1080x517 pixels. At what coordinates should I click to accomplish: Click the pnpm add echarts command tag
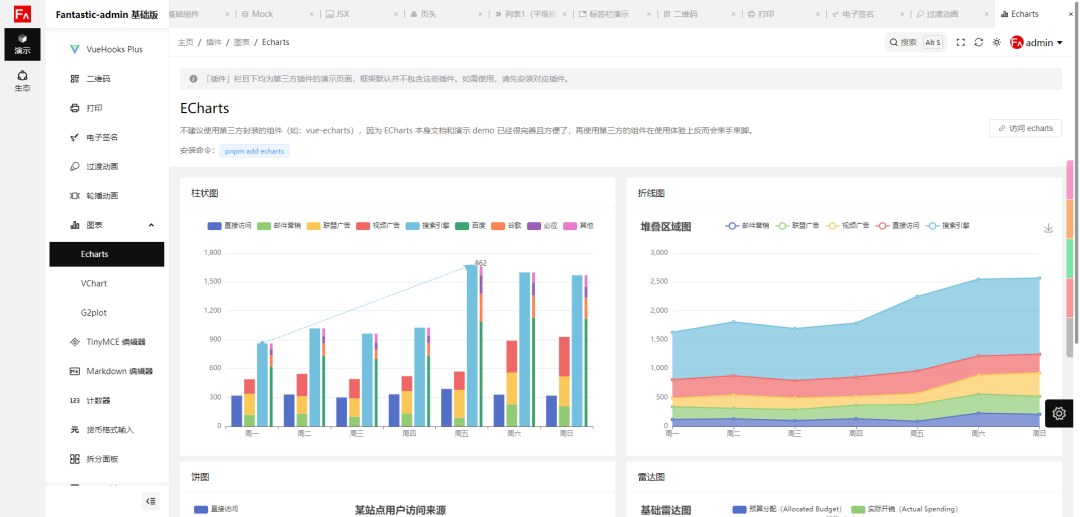tap(254, 151)
